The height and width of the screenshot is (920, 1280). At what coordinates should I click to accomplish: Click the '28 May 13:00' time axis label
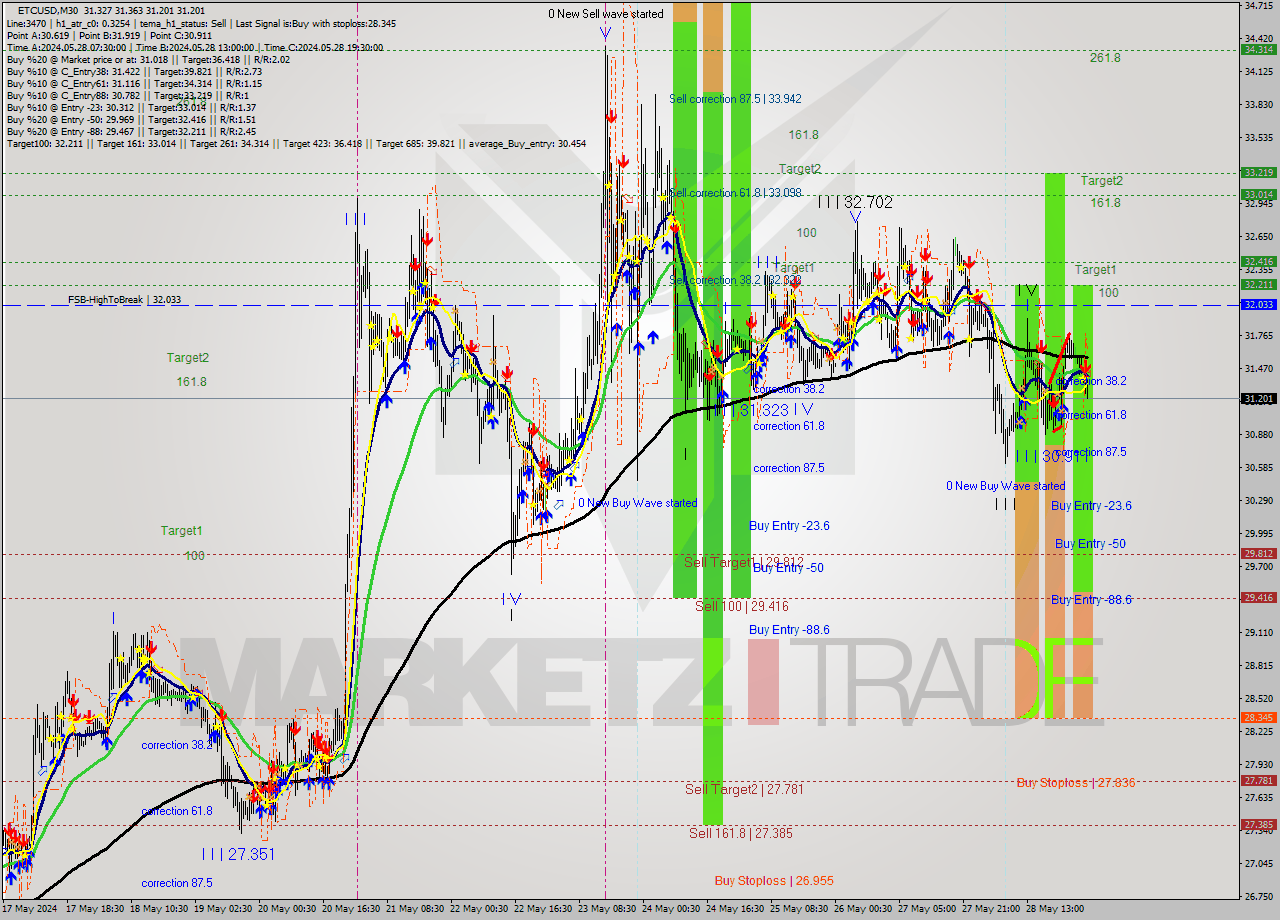coord(1053,909)
